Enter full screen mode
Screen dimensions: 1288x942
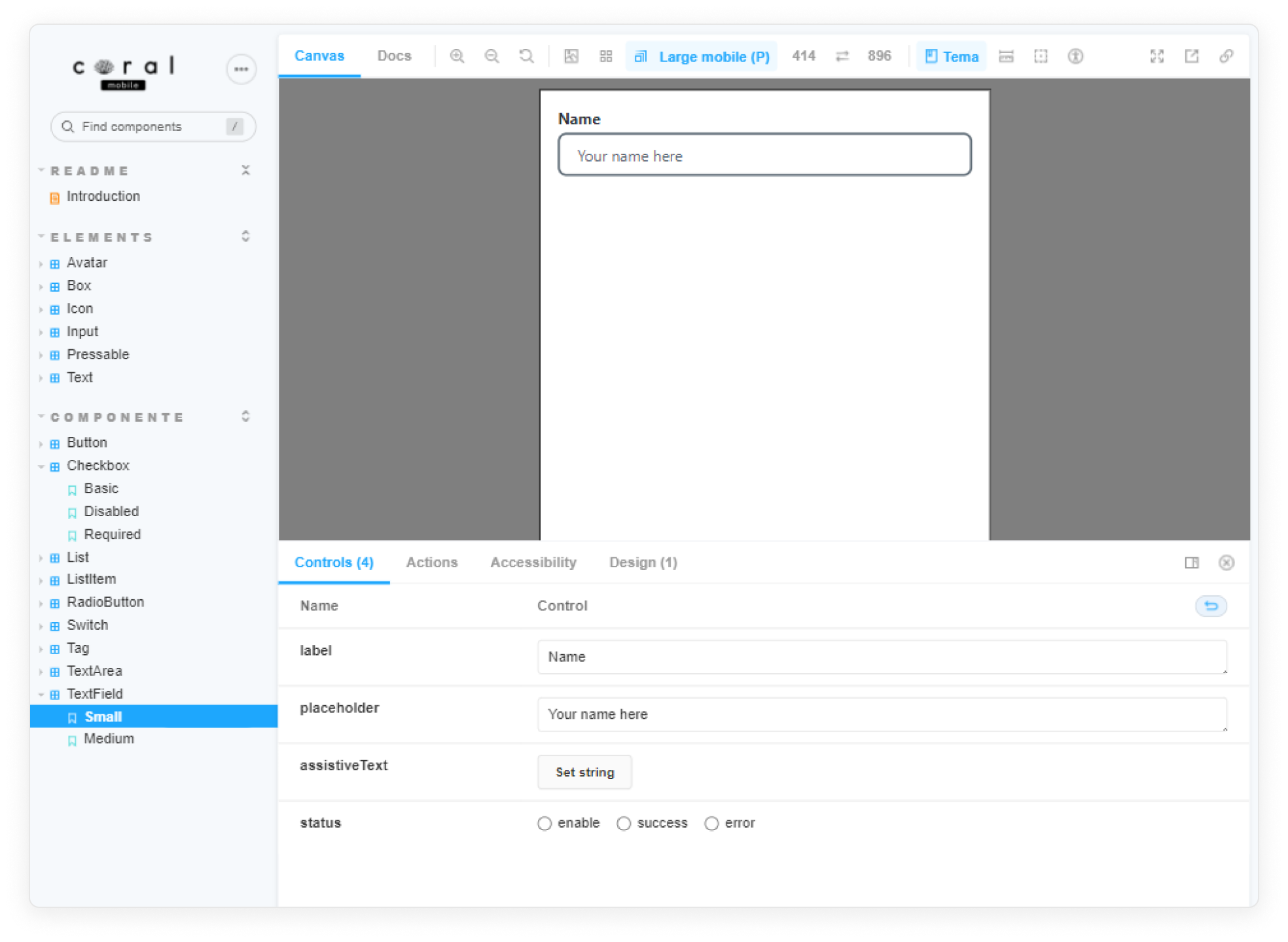click(1156, 56)
